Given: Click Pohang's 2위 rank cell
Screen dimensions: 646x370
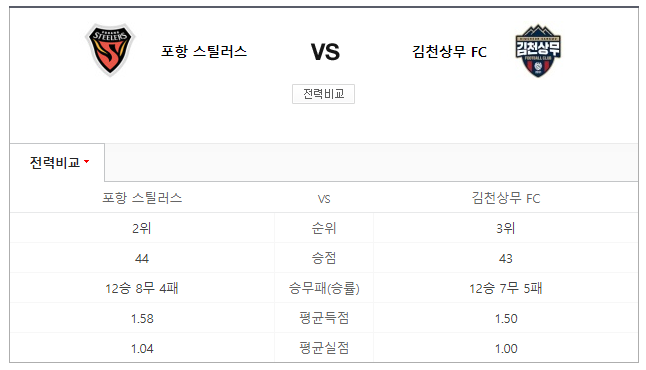Looking at the screenshot, I should [x=142, y=228].
